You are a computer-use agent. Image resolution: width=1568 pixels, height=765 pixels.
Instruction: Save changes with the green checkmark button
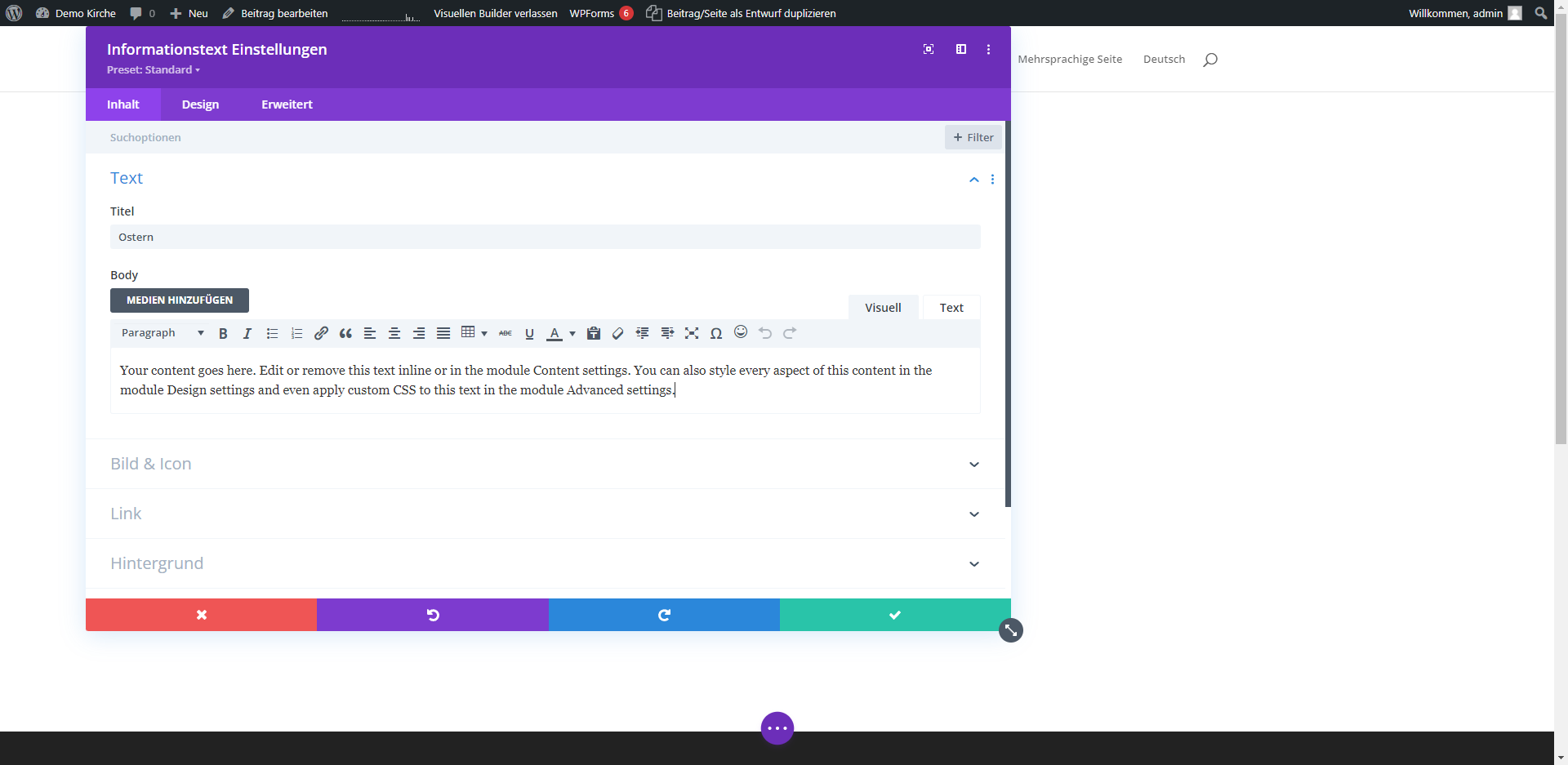tap(895, 615)
